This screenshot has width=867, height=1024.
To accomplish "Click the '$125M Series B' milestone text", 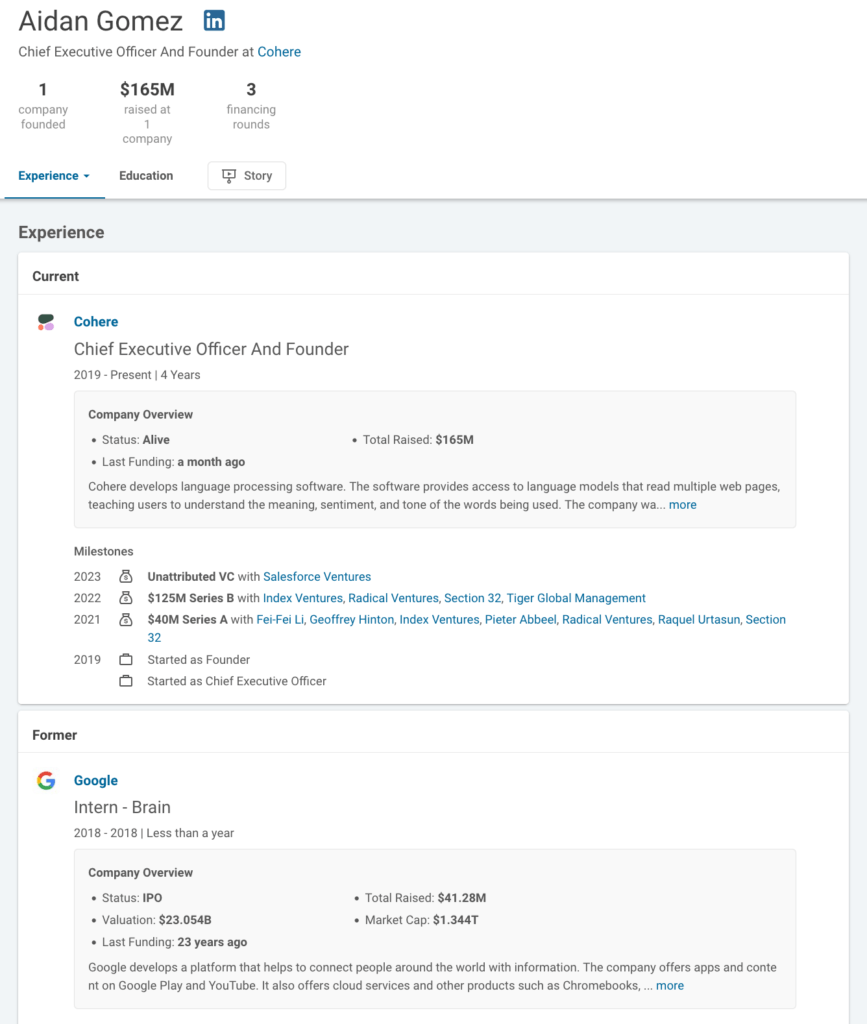I will coord(191,598).
